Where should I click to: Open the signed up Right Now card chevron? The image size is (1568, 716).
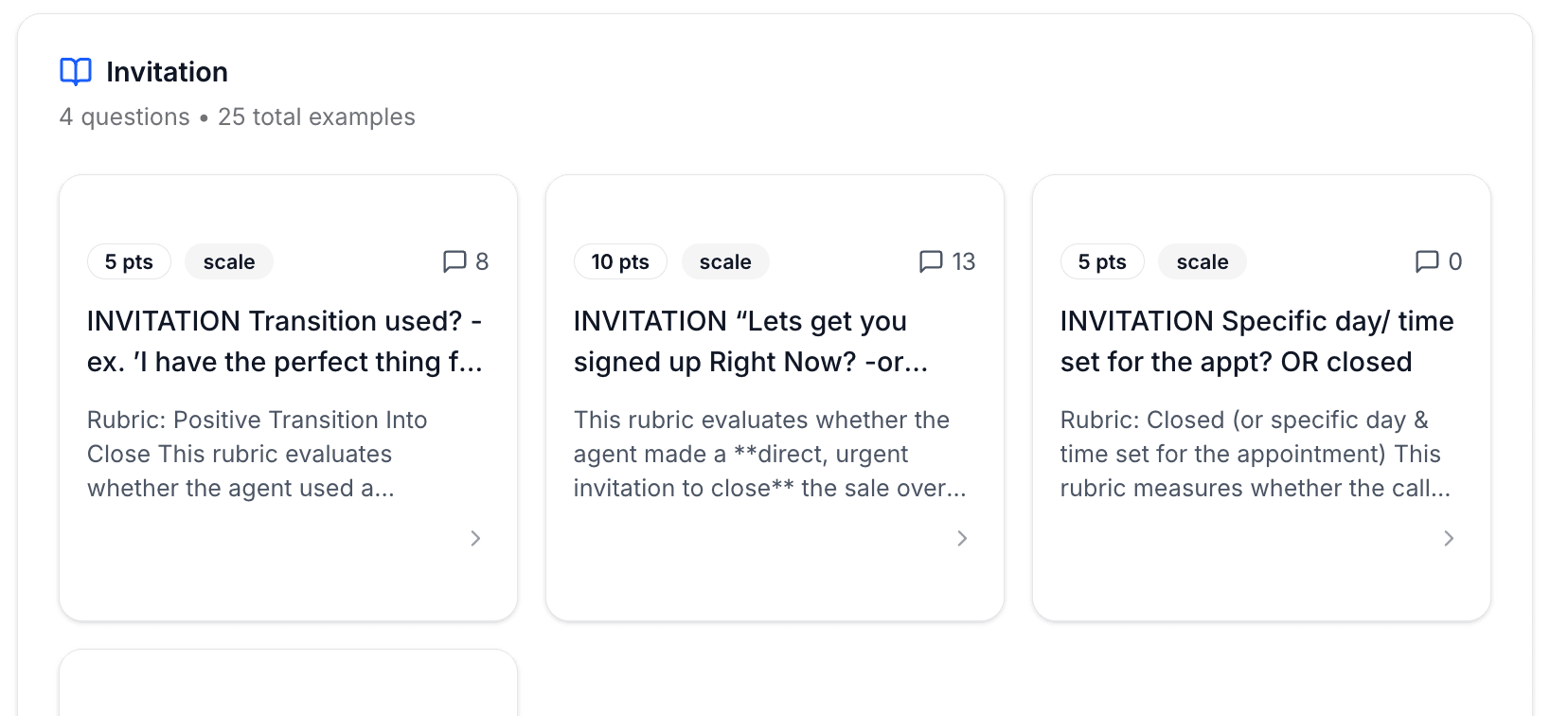[962, 538]
